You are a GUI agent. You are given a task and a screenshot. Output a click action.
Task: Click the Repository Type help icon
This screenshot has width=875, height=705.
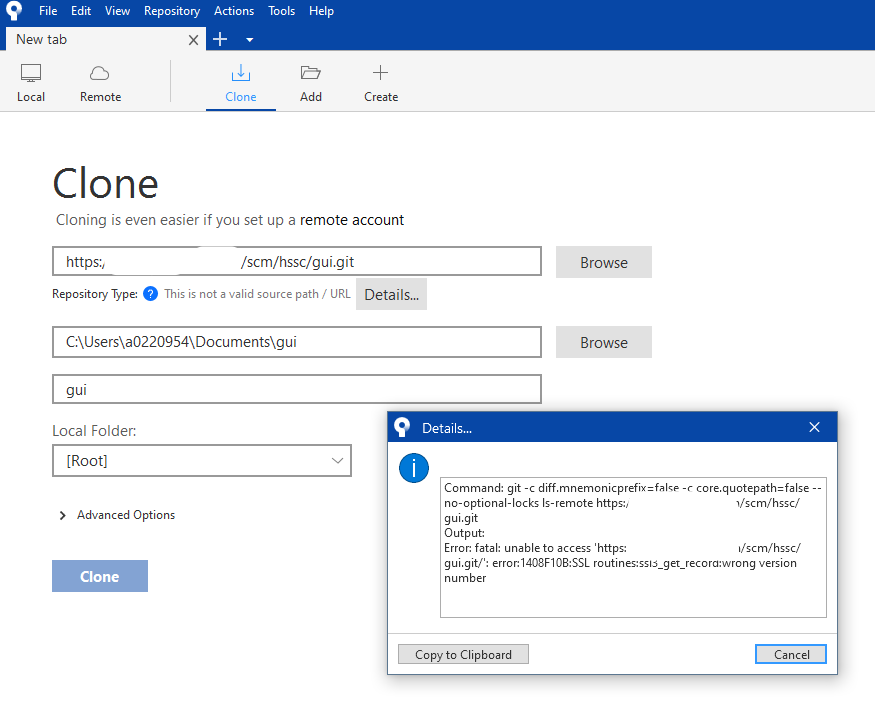click(x=150, y=294)
